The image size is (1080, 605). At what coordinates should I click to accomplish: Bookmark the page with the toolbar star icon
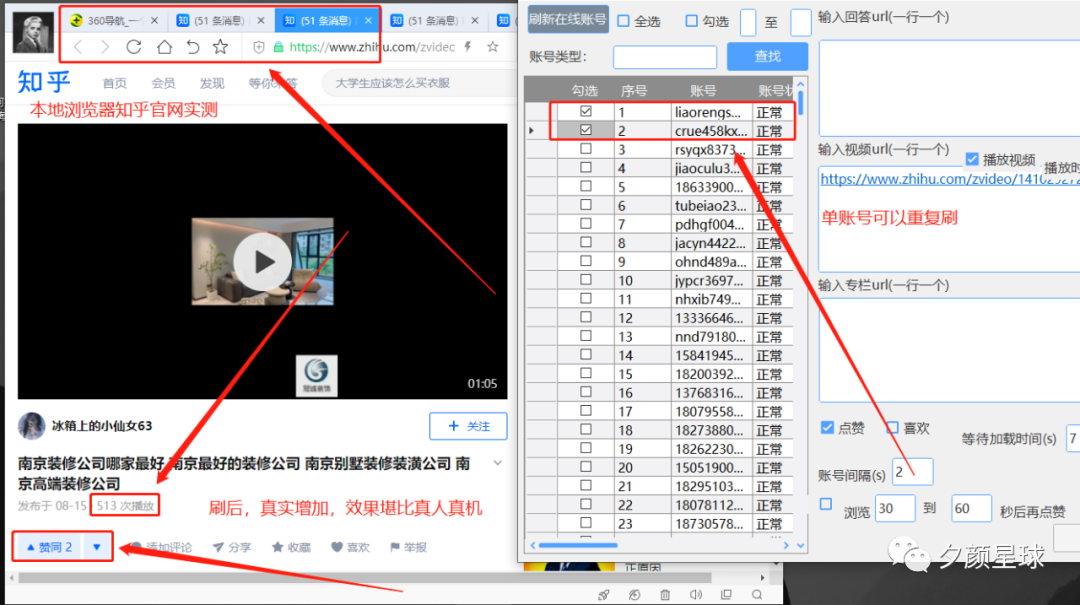(x=220, y=47)
